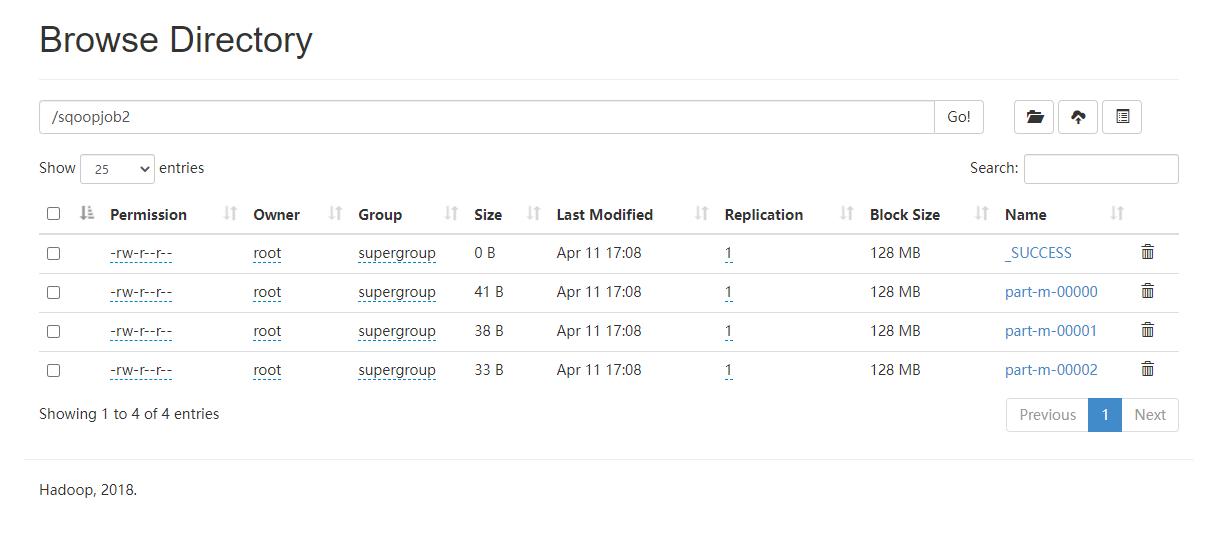This screenshot has height=537, width=1209.
Task: Click the cut and paste list icon
Action: coord(1122,117)
